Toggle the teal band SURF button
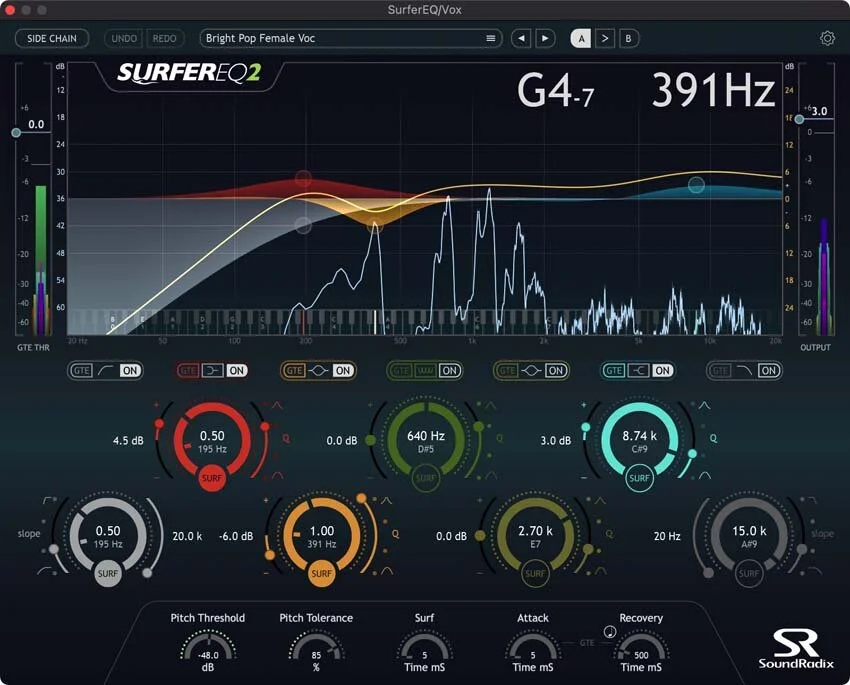This screenshot has height=685, width=850. (x=639, y=478)
